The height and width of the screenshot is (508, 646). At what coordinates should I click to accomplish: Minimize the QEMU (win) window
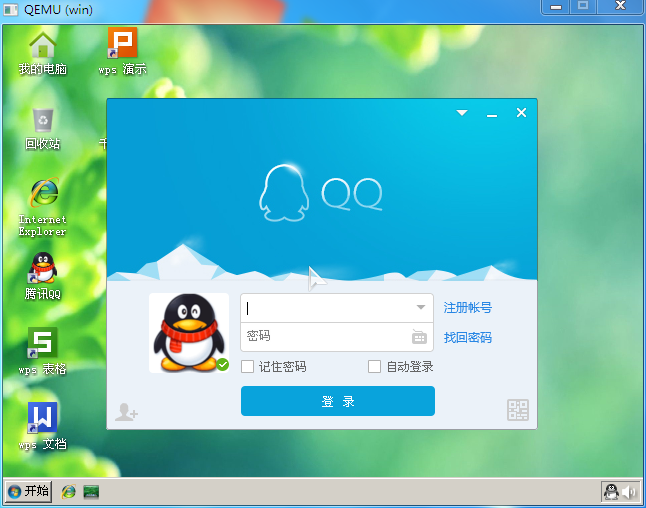(x=556, y=7)
